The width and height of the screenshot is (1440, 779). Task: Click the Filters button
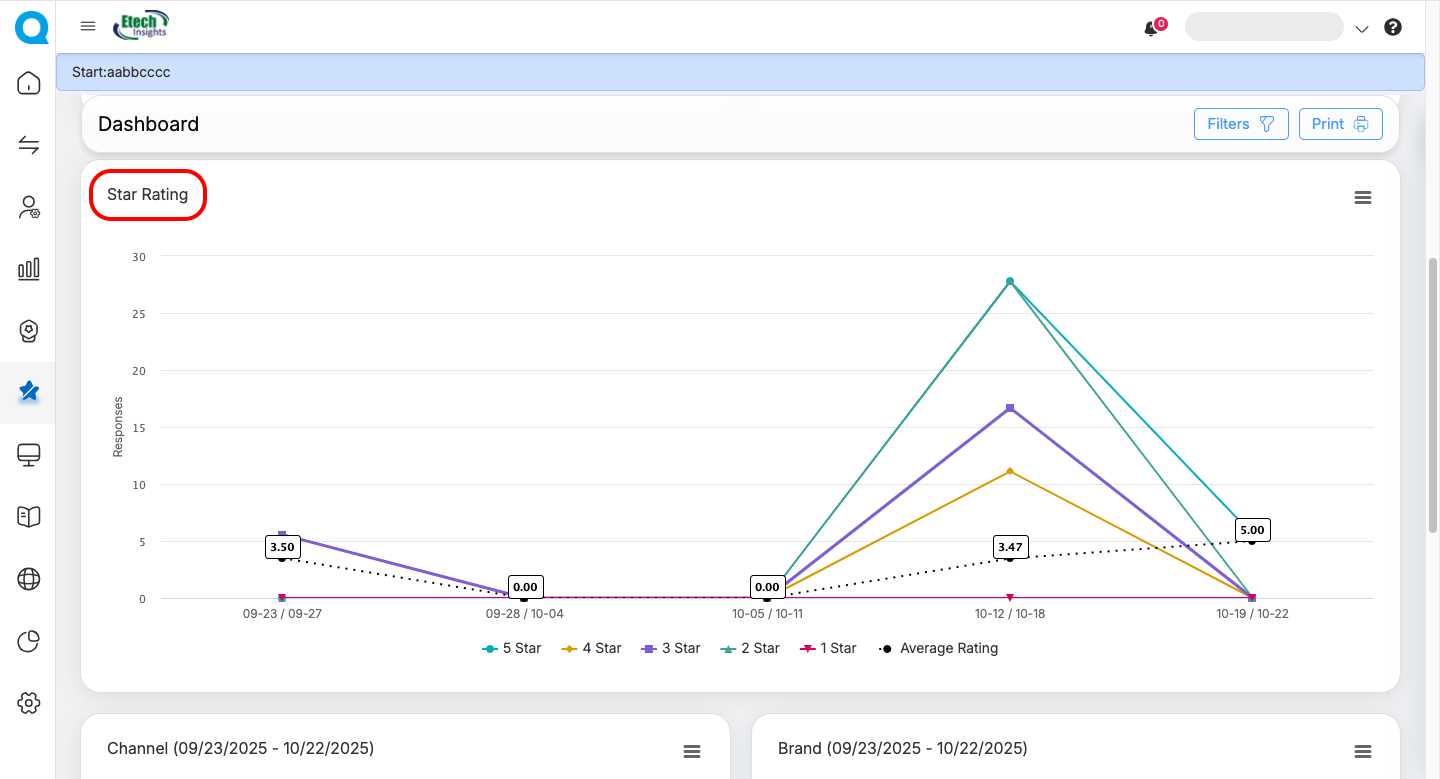(1241, 124)
